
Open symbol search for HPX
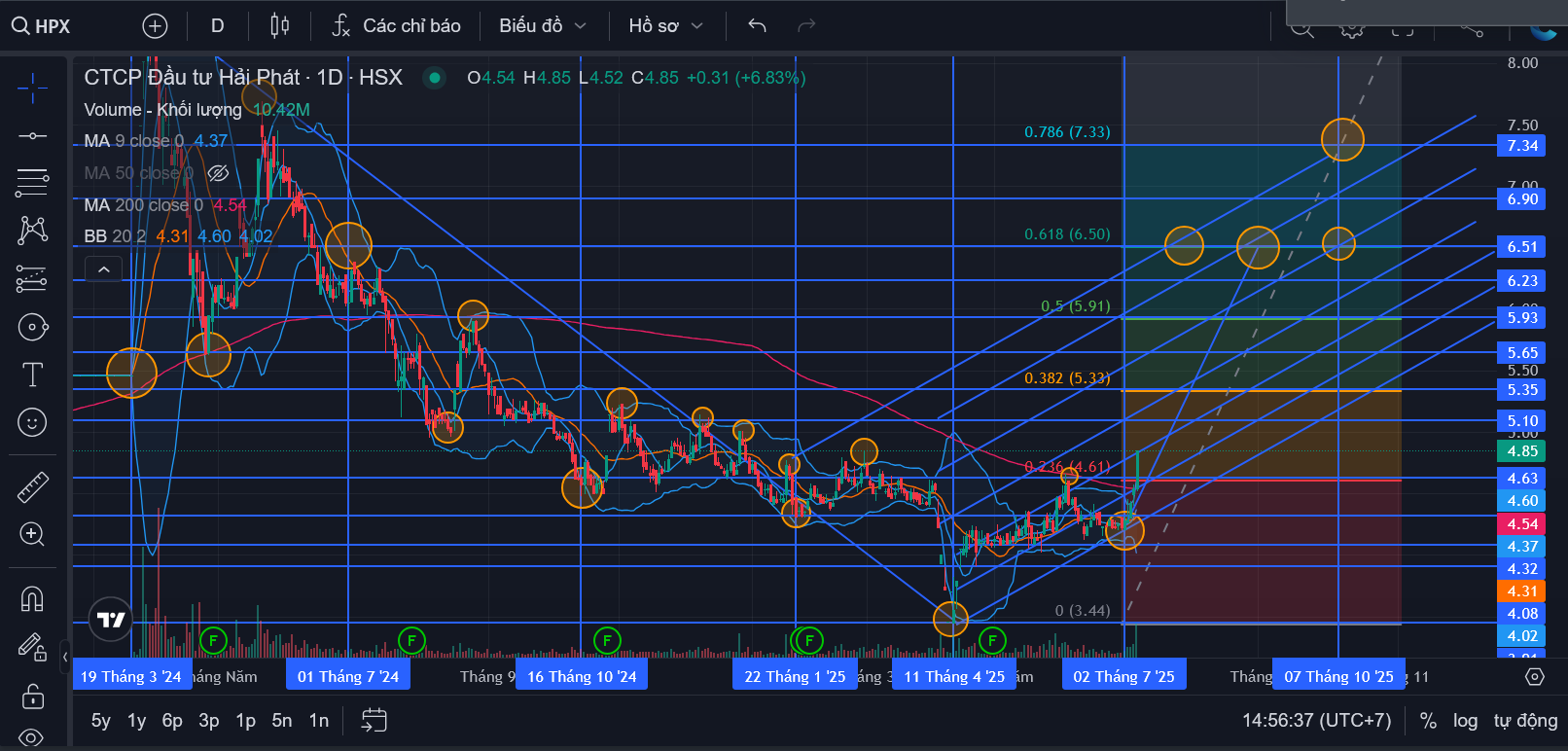[x=41, y=26]
